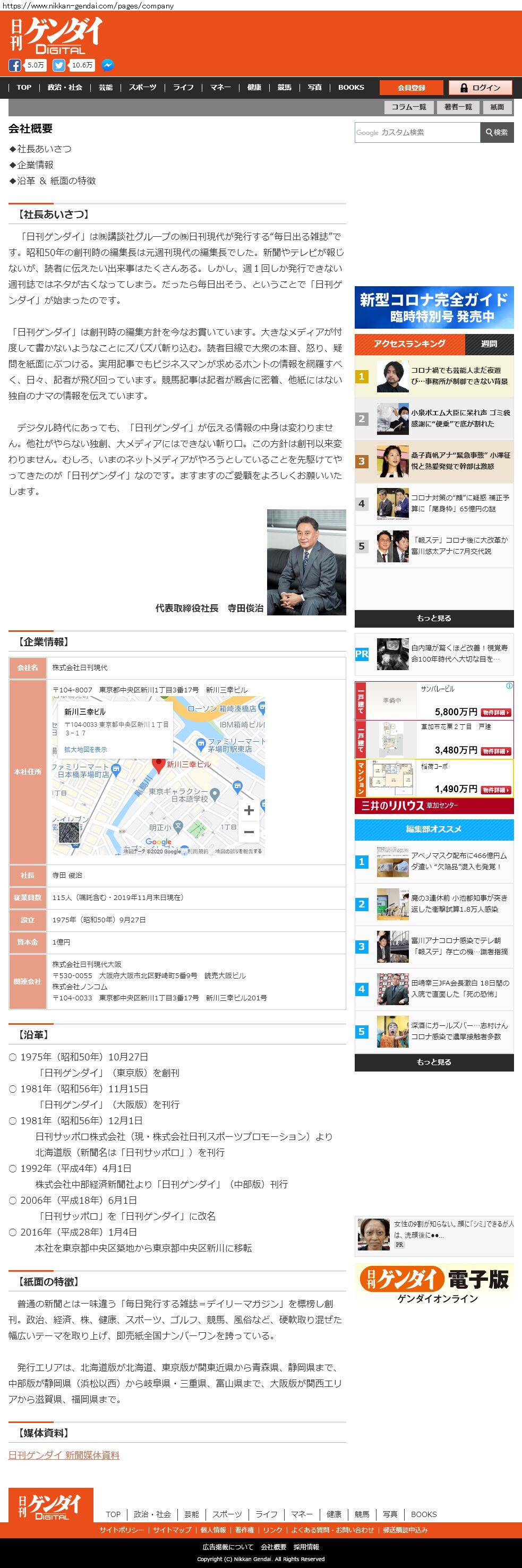The height and width of the screenshot is (1568, 522).
Task: Open 競馬 in main navigation
Action: (285, 88)
